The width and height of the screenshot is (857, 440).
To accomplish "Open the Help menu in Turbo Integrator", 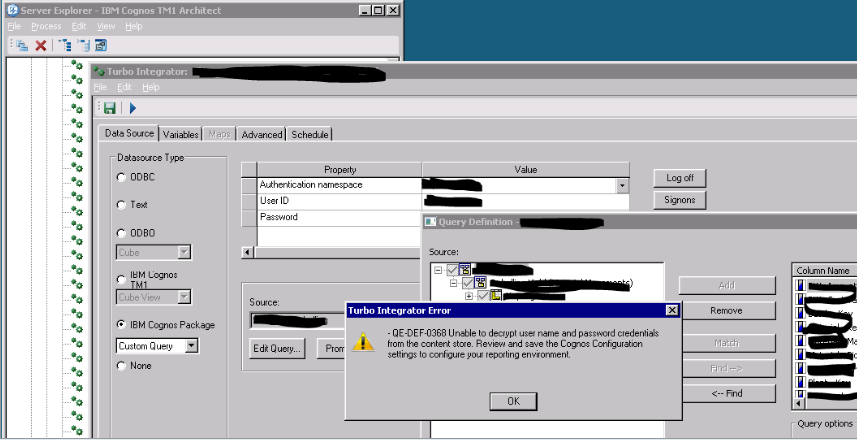I will click(x=151, y=87).
